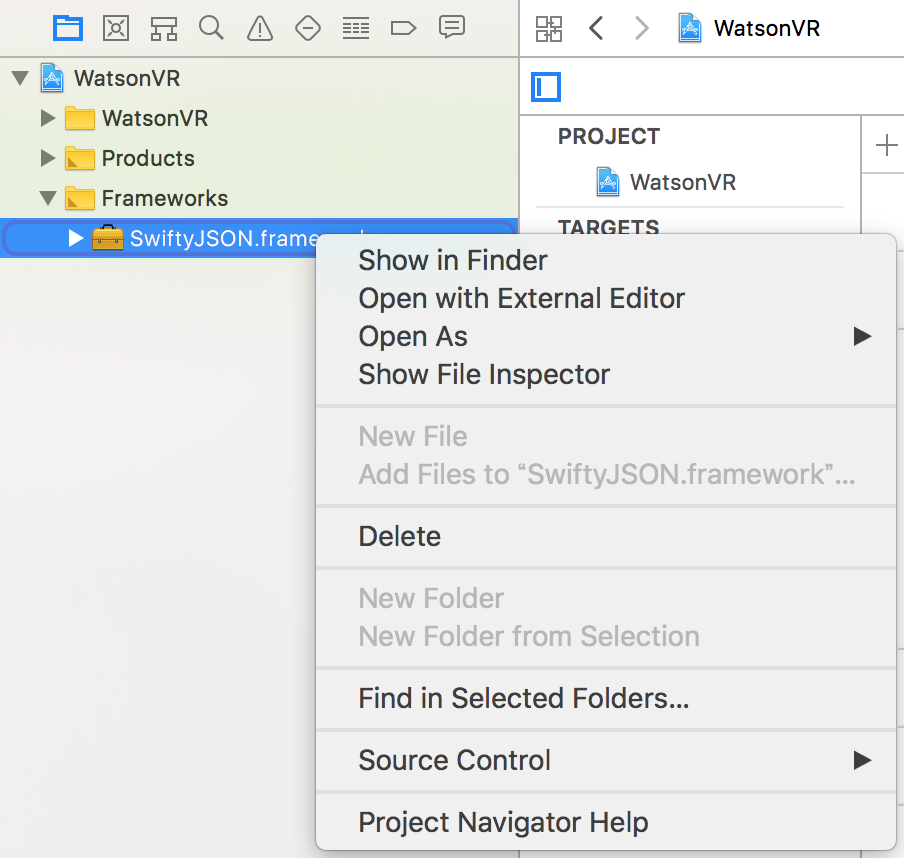Open the Project navigator tab
Screen dimensions: 904x858
(68, 28)
